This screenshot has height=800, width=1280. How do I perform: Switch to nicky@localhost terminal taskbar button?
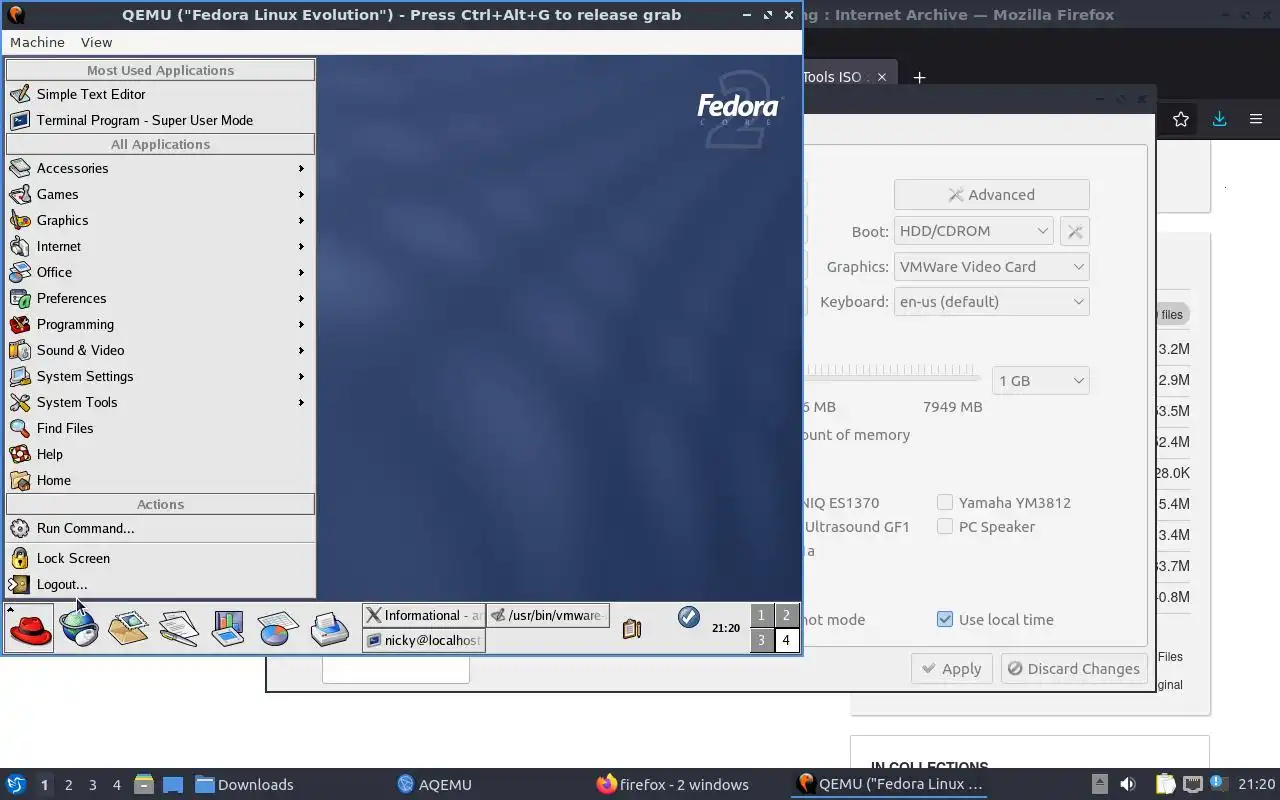click(x=423, y=640)
